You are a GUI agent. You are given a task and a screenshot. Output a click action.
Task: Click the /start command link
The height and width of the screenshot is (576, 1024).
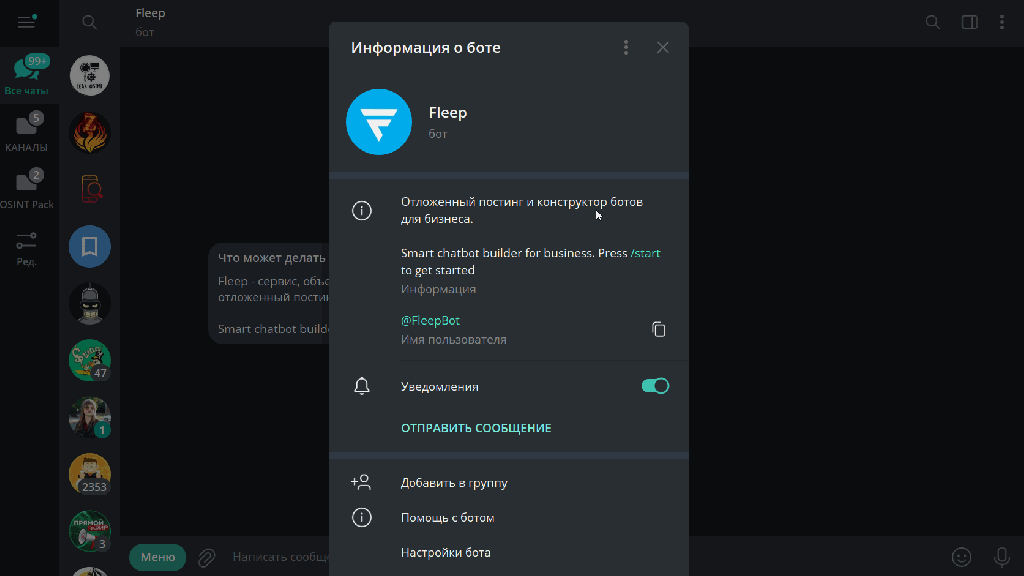click(x=645, y=254)
